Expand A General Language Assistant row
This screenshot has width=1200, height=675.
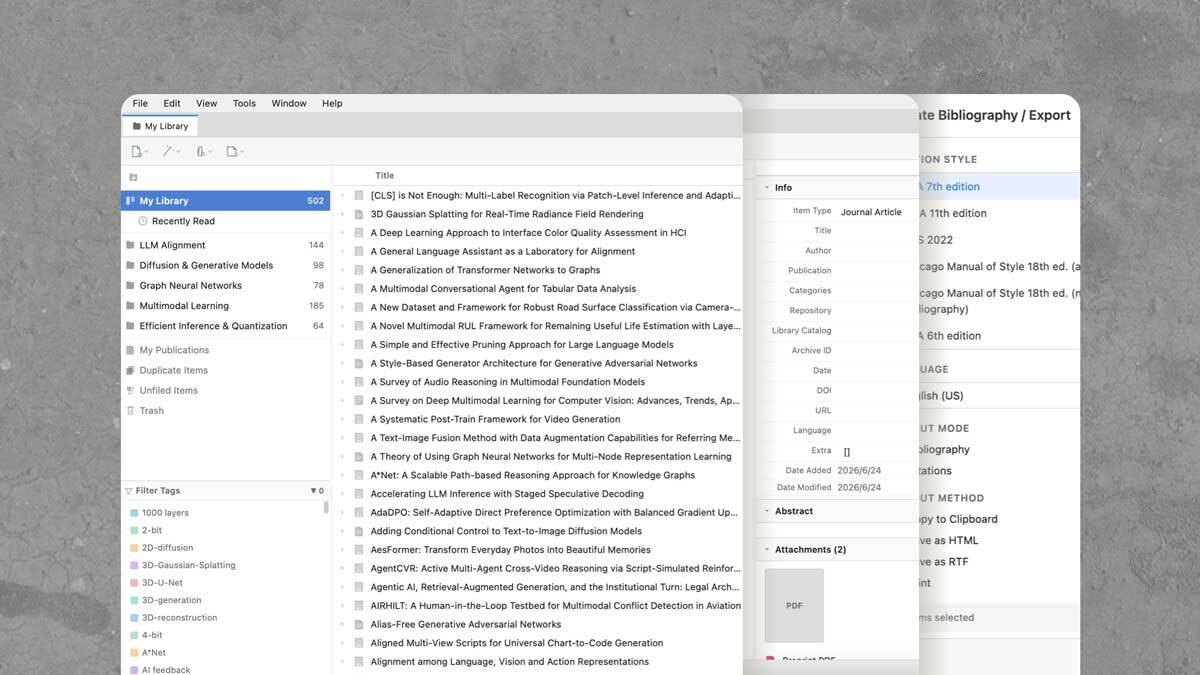343,251
